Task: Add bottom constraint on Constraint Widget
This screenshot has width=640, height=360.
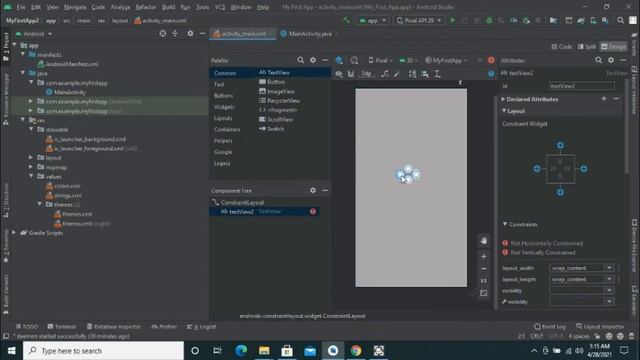Action: coord(560,192)
